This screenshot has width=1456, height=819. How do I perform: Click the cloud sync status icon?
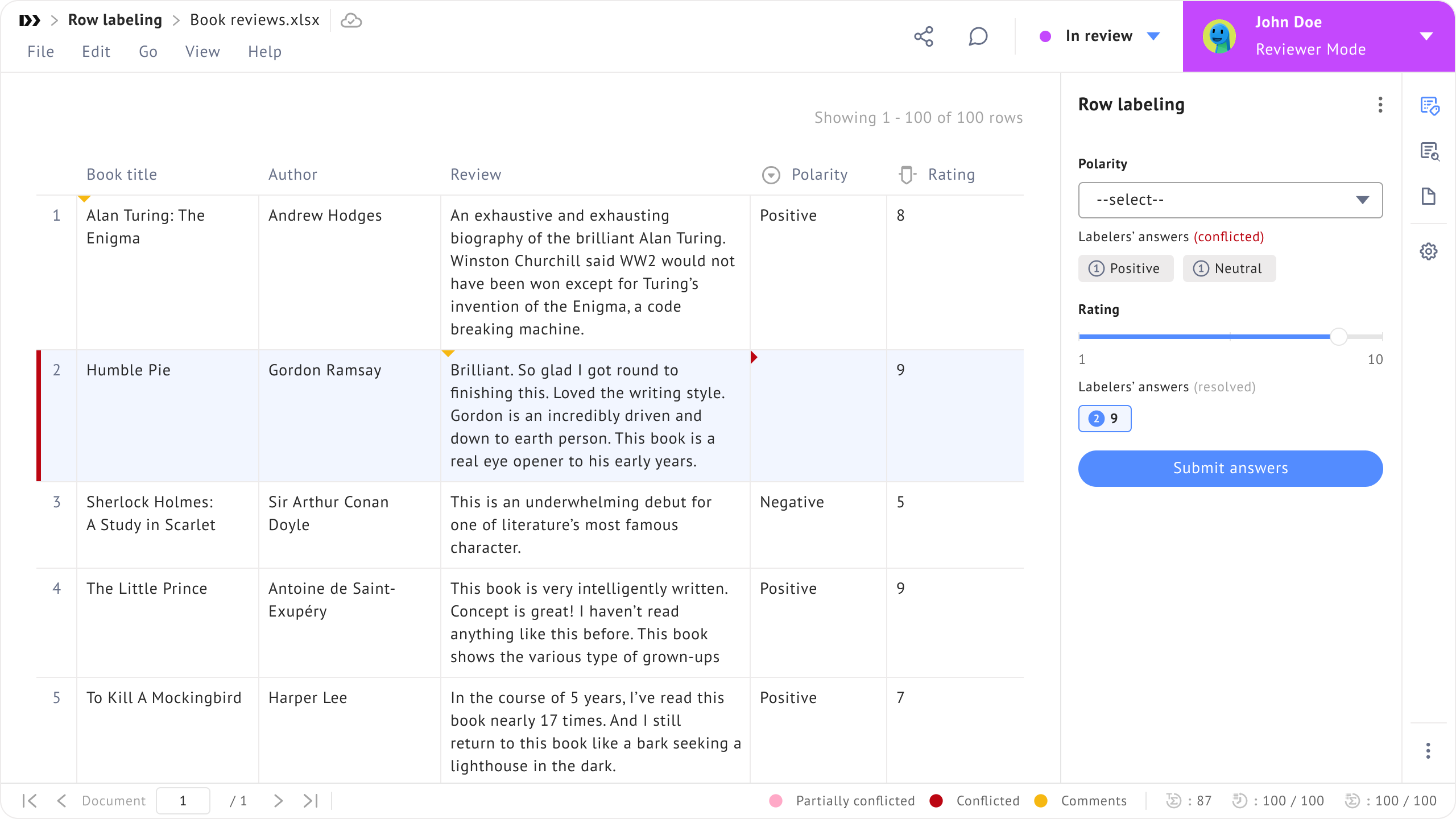351,20
